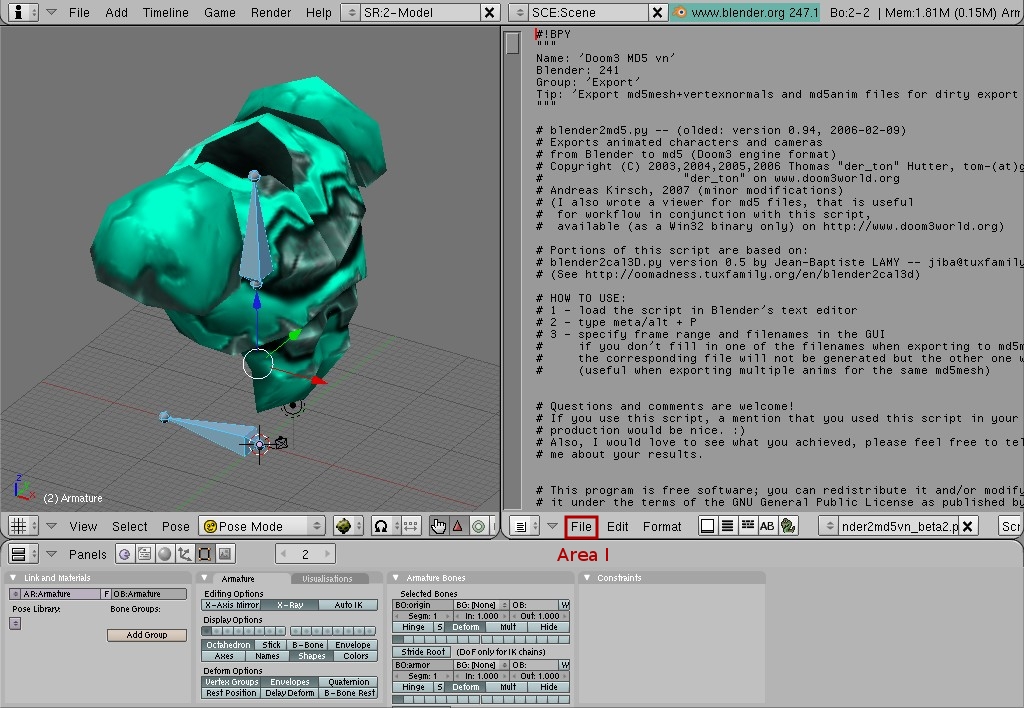
Task: Click the F fake user button
Action: tap(106, 594)
